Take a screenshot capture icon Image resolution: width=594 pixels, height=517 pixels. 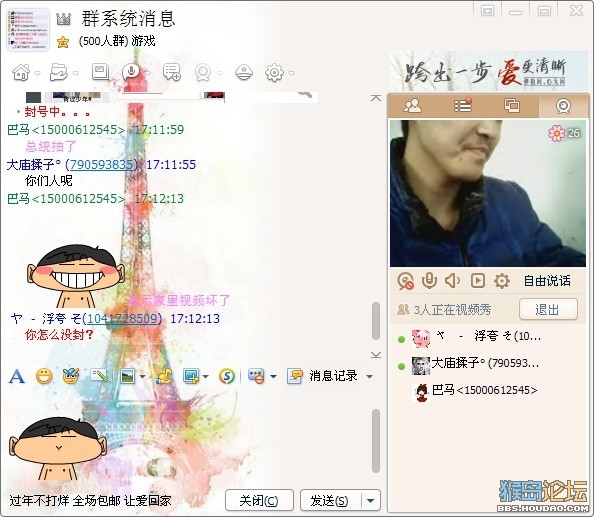(191, 376)
